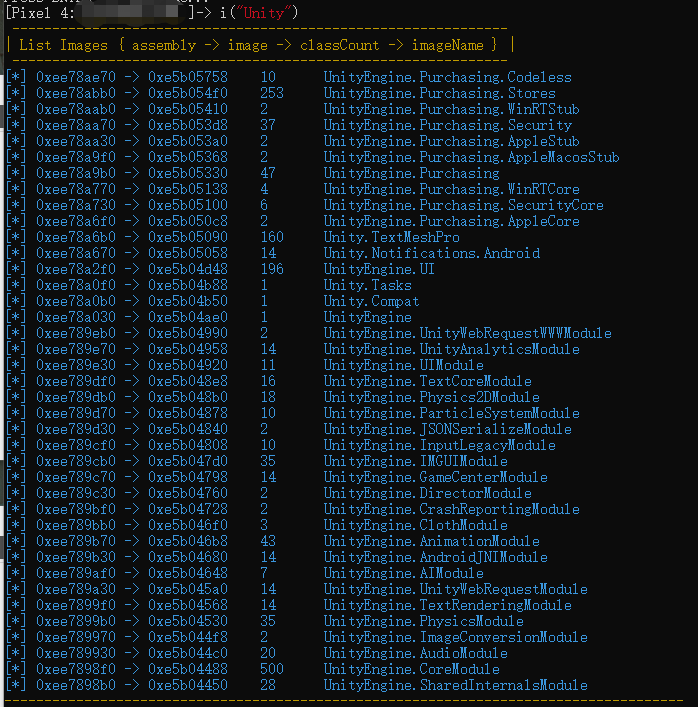Click image address 0xe5b05330

(188, 173)
